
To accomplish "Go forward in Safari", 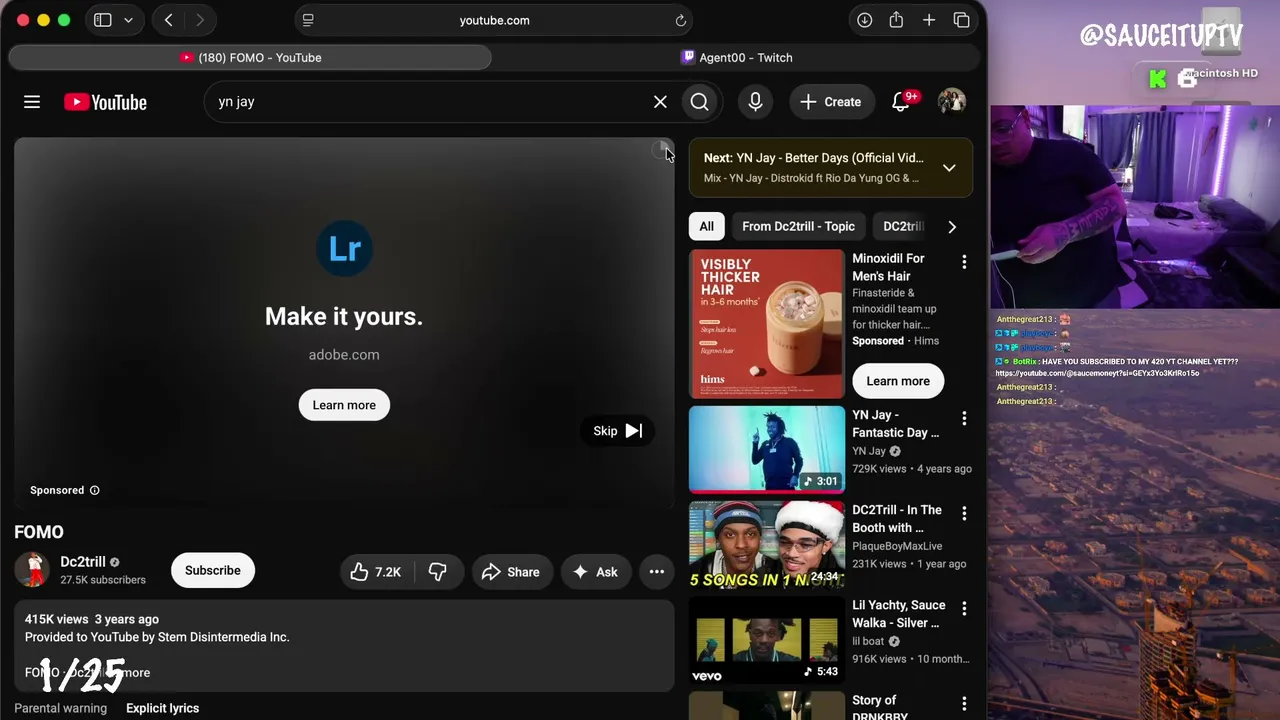I will tap(200, 20).
